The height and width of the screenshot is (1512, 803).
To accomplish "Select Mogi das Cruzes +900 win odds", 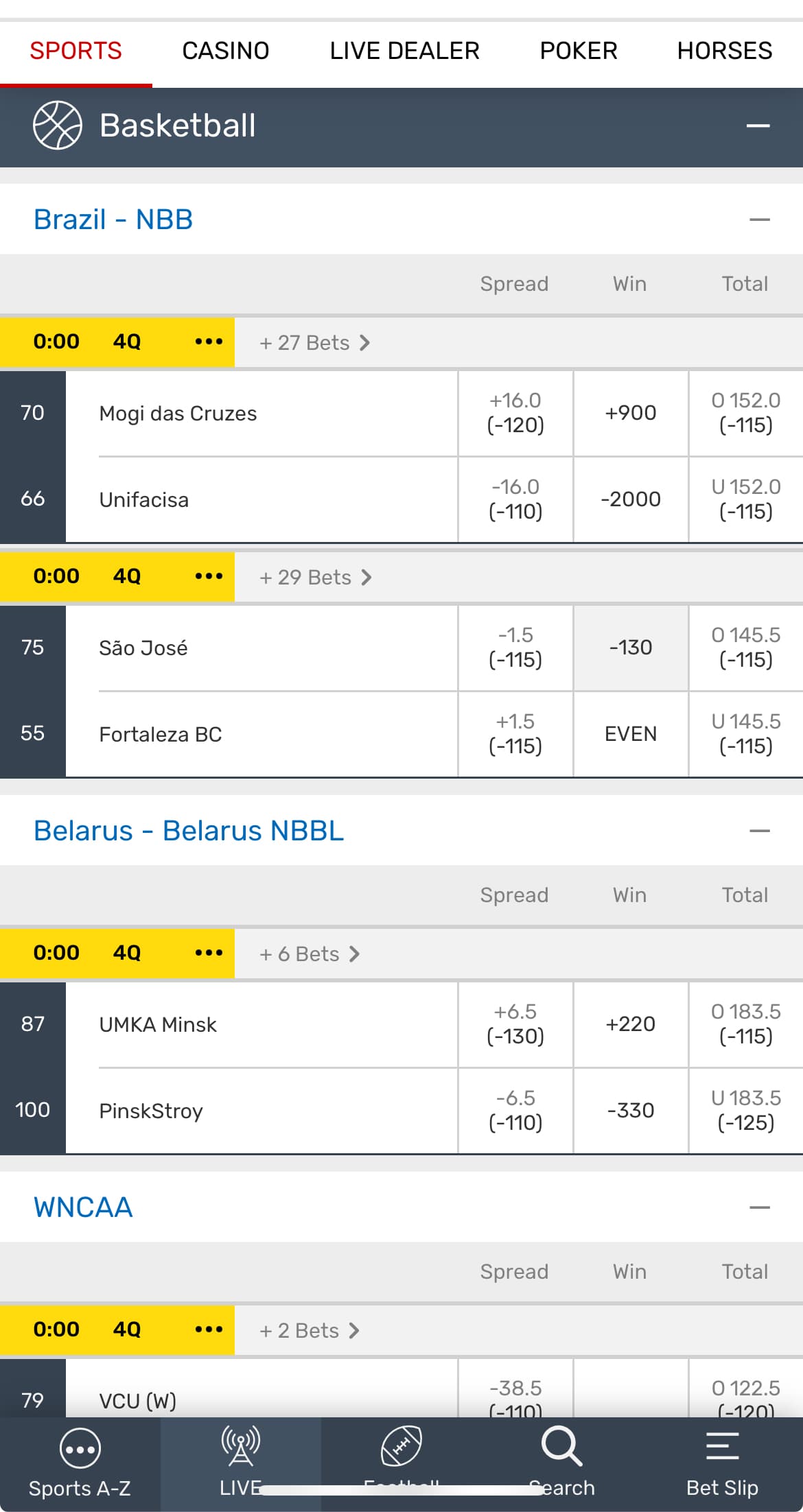I will pos(631,413).
